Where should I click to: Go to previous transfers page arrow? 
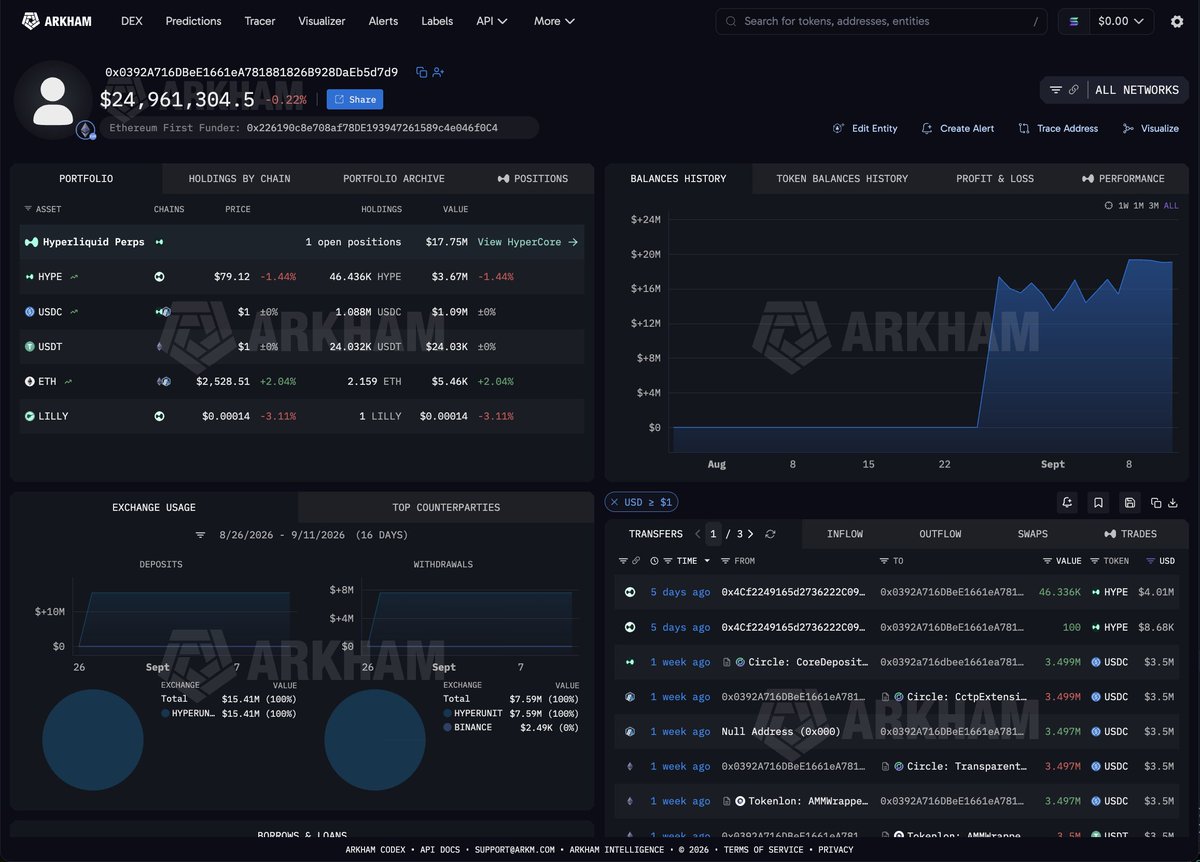click(x=698, y=534)
